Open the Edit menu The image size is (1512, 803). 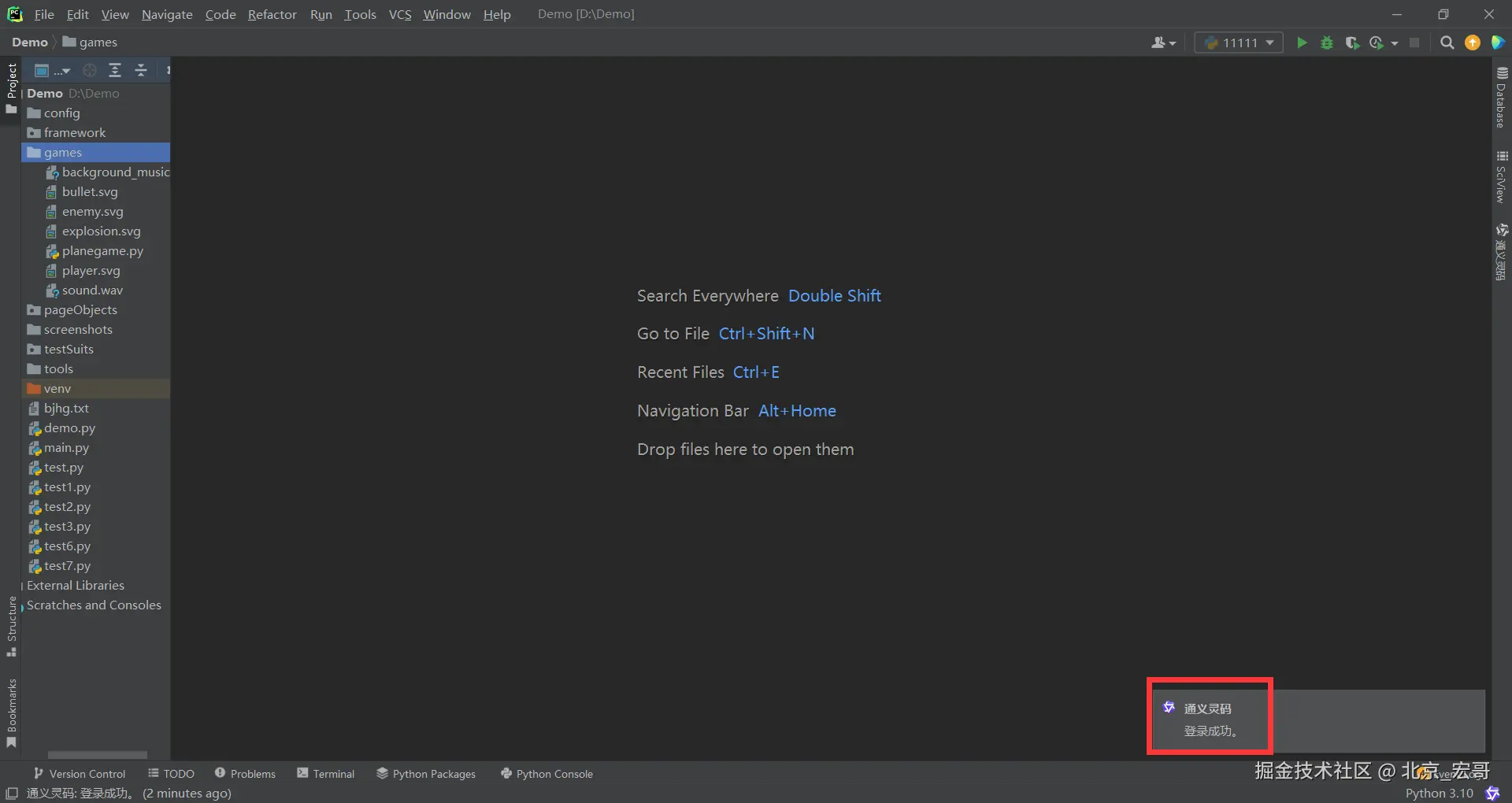click(77, 14)
